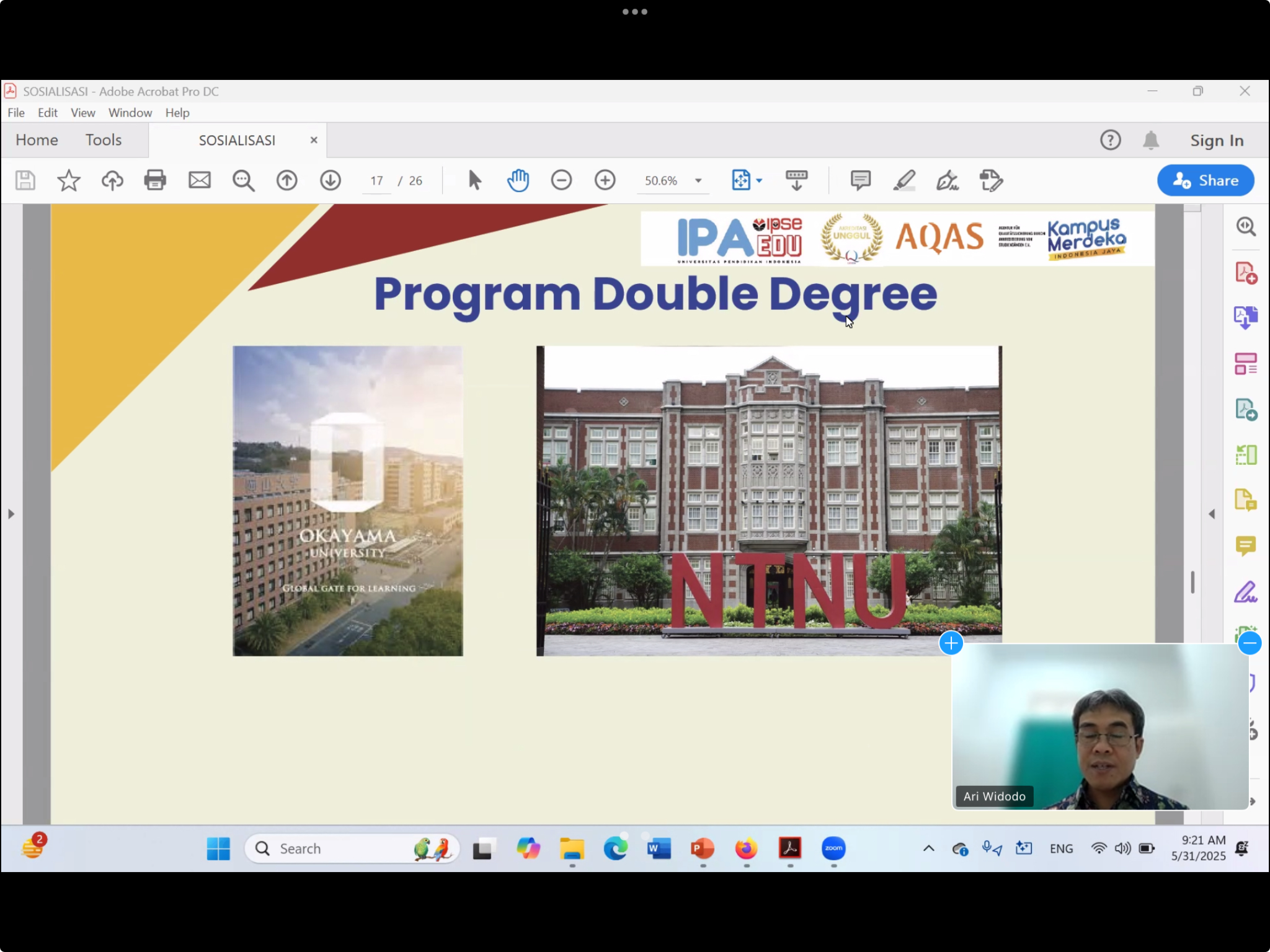Open Fill & Sign purple pen in sidebar
This screenshot has height=952, width=1270.
click(1246, 592)
